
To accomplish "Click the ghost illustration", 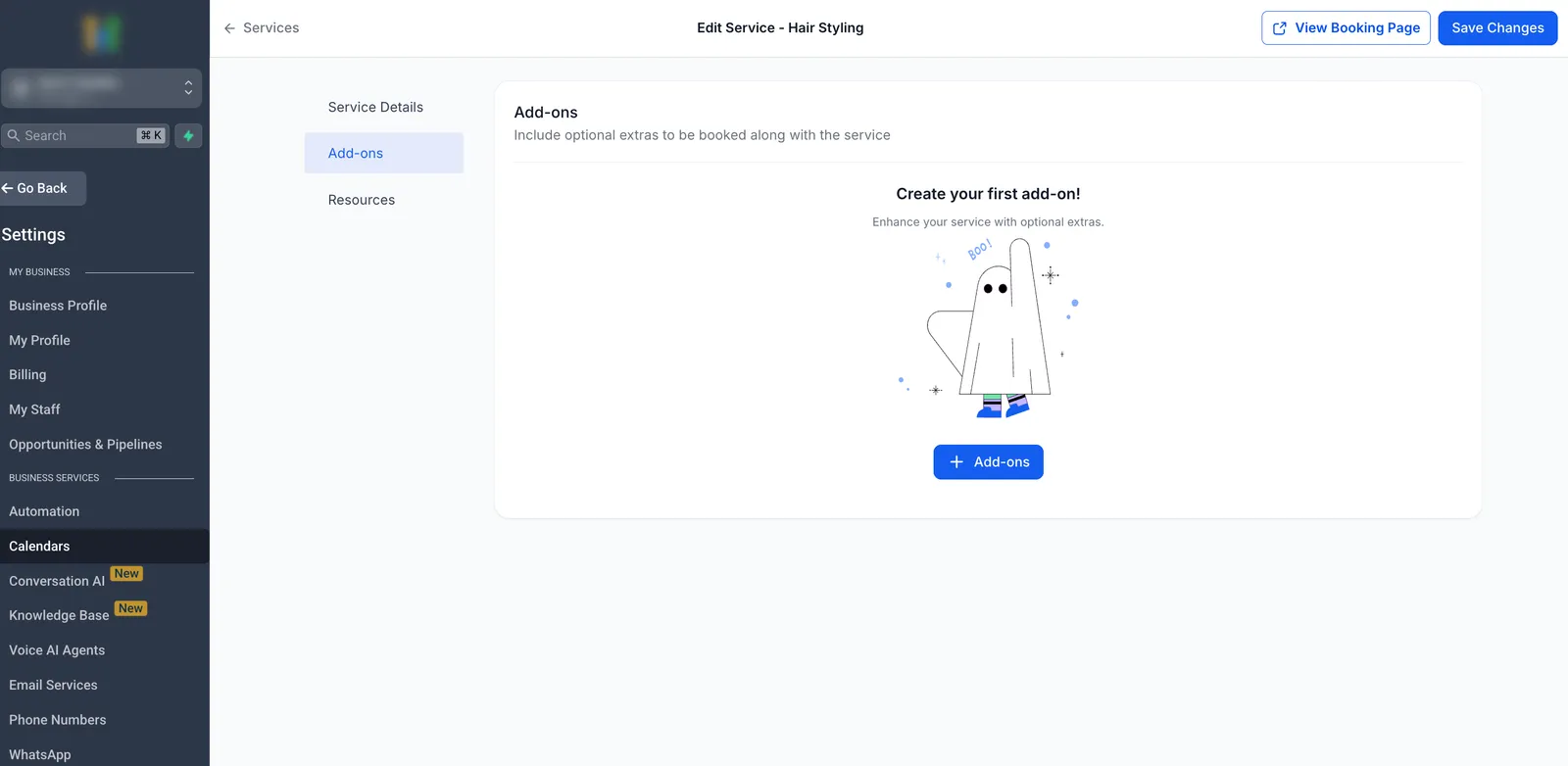I will pos(989,328).
